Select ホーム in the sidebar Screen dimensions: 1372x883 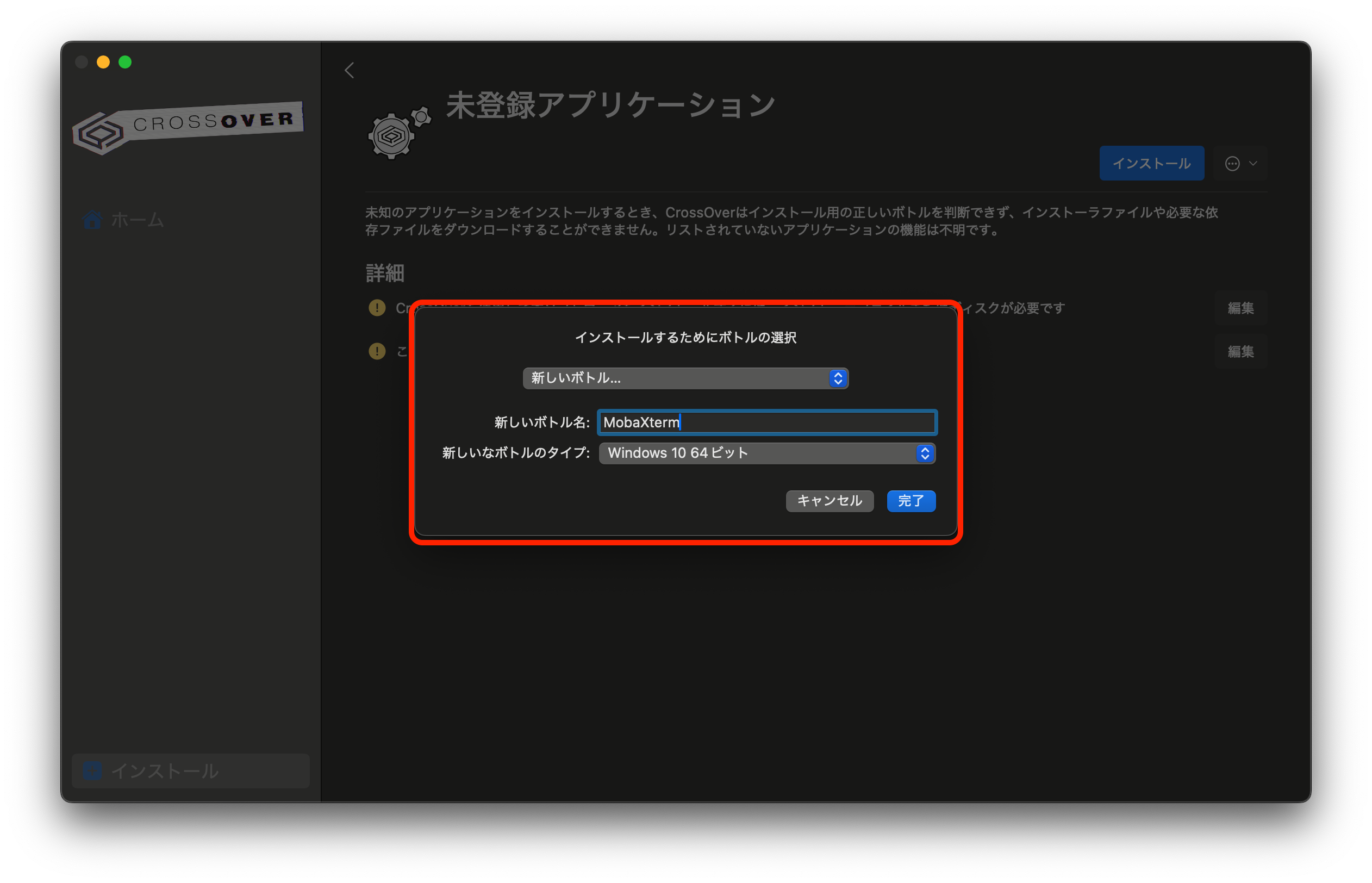coord(137,219)
